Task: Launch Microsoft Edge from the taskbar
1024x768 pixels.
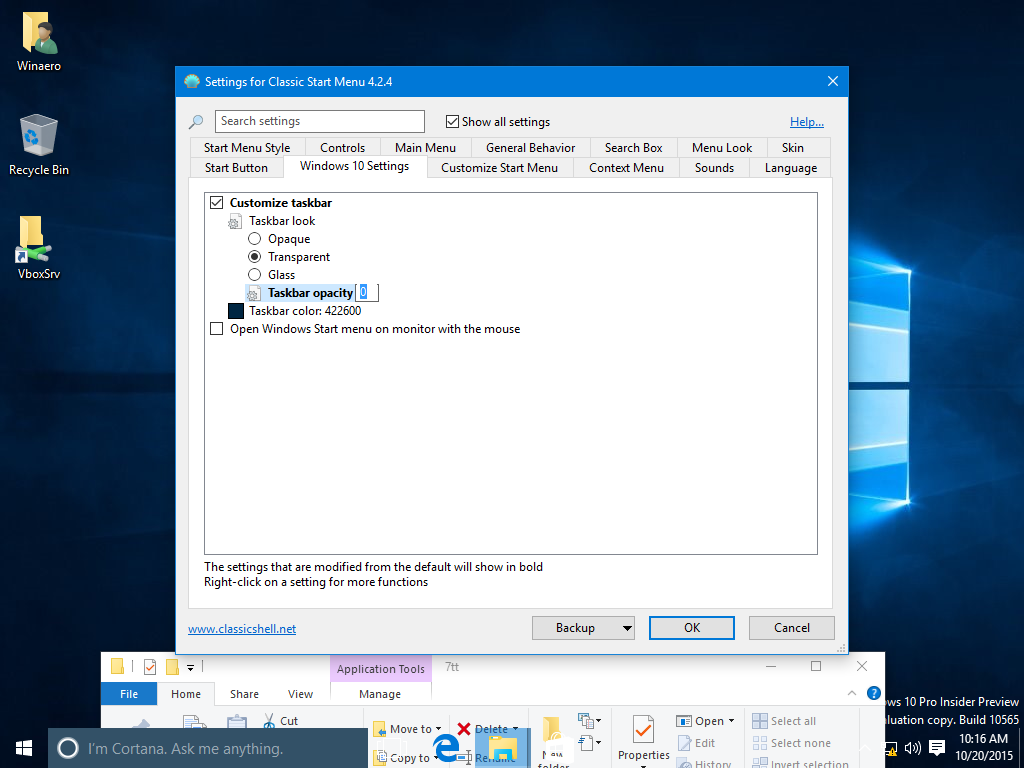Action: (447, 748)
